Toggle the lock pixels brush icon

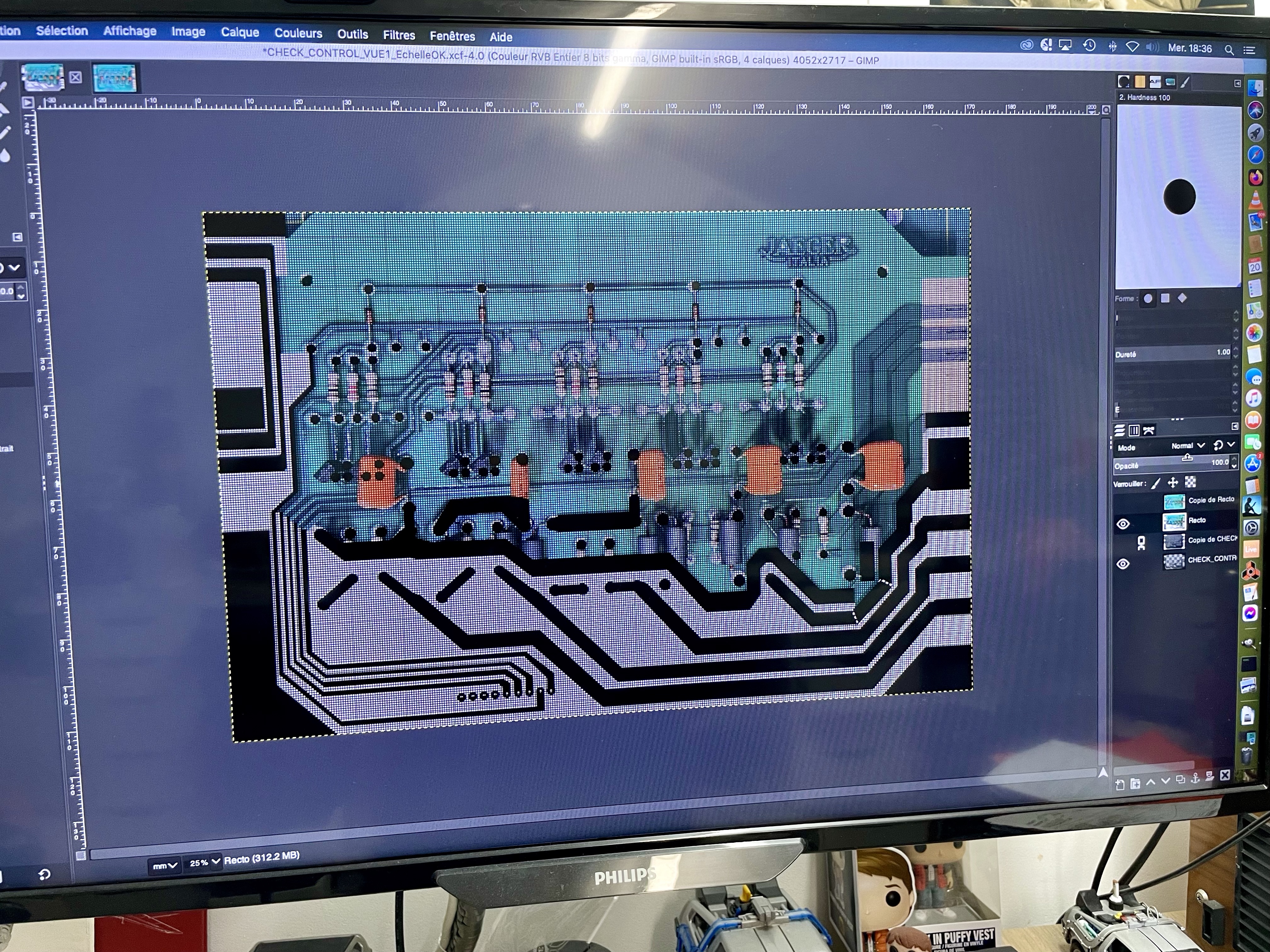coord(1156,483)
